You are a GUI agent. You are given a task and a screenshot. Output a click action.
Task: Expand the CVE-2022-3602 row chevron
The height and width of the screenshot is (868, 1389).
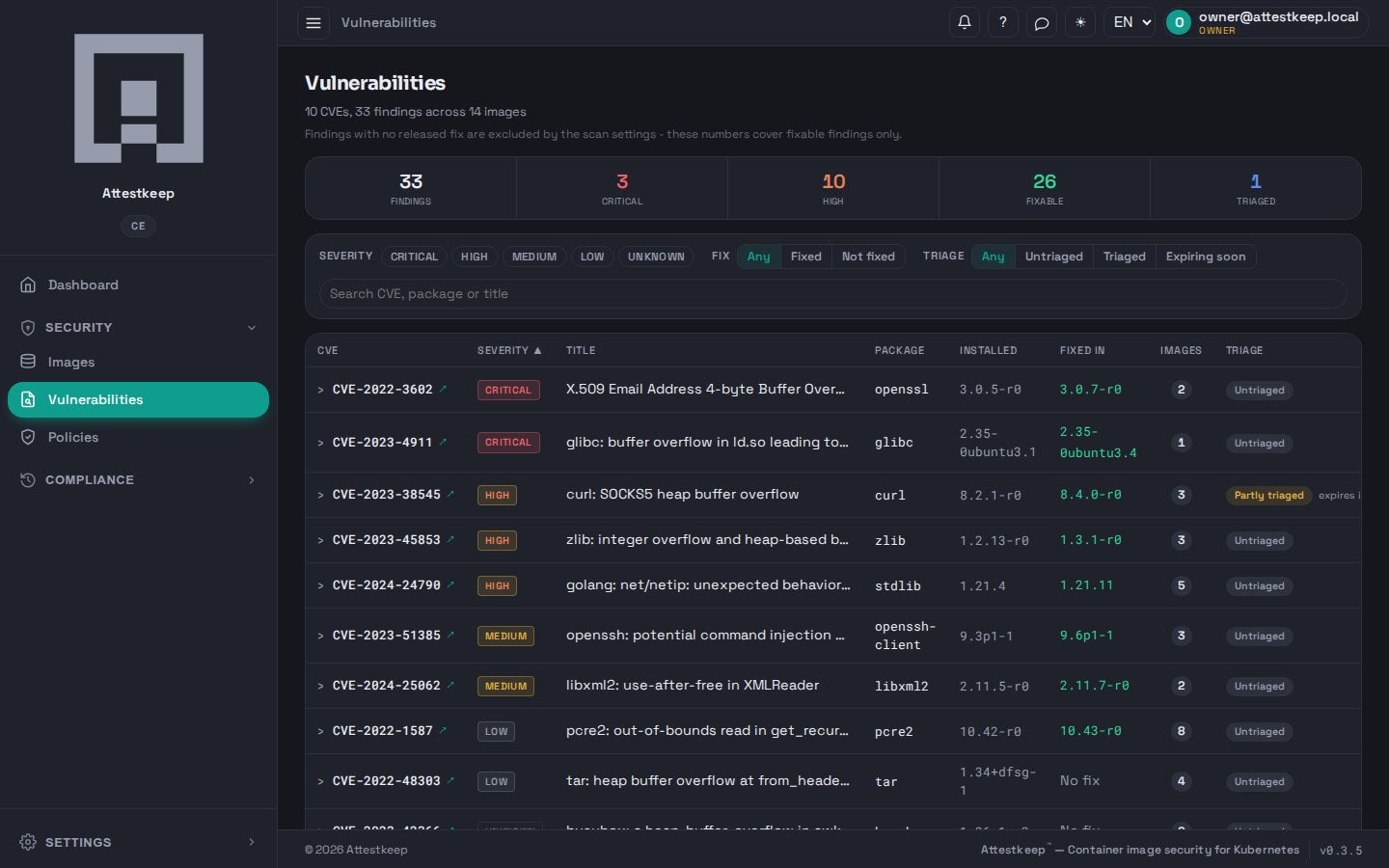click(321, 390)
